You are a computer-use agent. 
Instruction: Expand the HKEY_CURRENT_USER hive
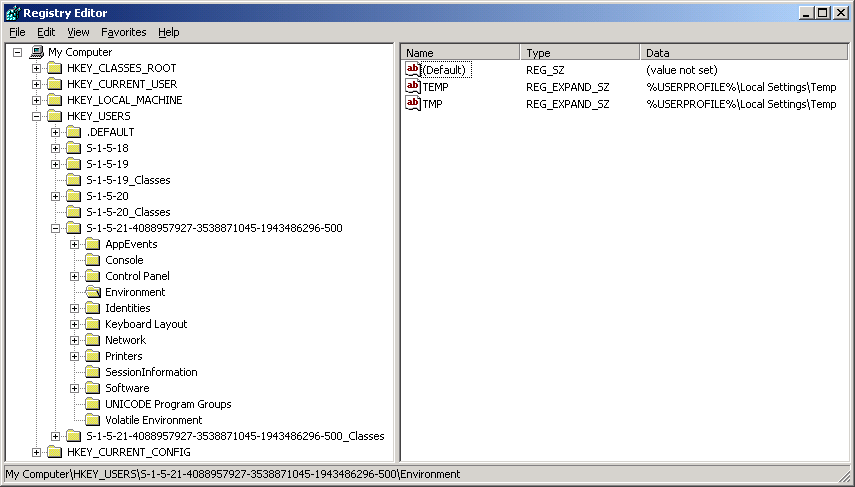pos(36,84)
